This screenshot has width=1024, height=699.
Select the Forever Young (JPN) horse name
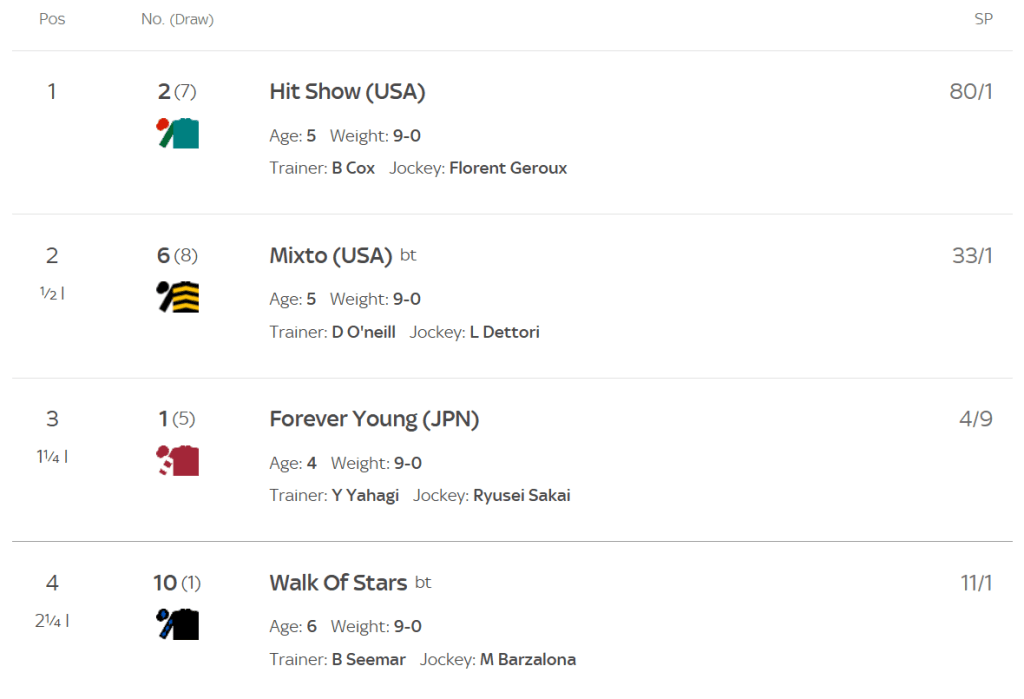pyautogui.click(x=374, y=420)
